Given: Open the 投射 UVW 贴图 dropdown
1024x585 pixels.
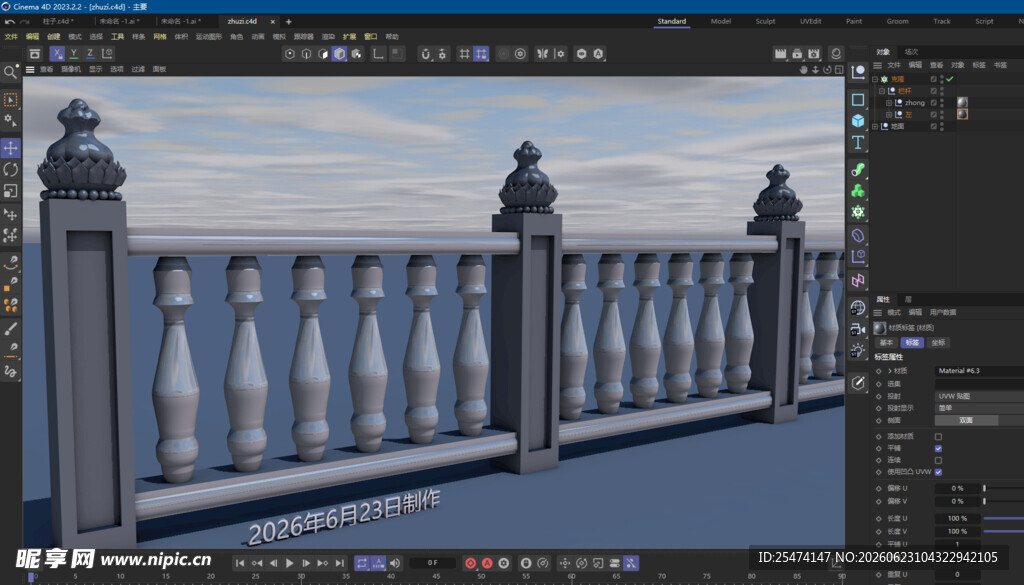Looking at the screenshot, I should click(x=979, y=396).
